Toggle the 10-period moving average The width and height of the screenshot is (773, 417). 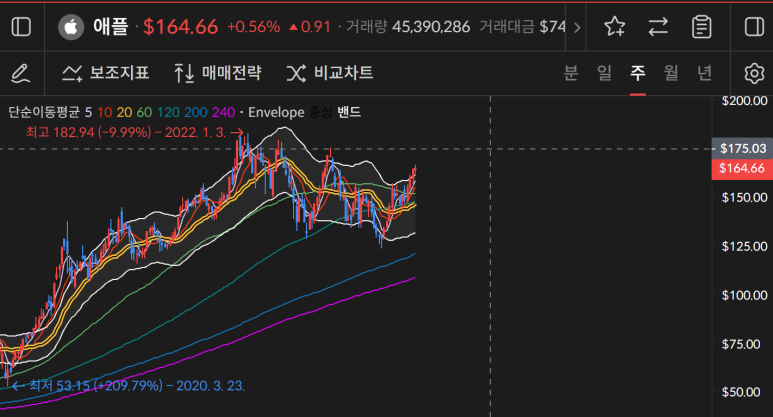pos(105,112)
